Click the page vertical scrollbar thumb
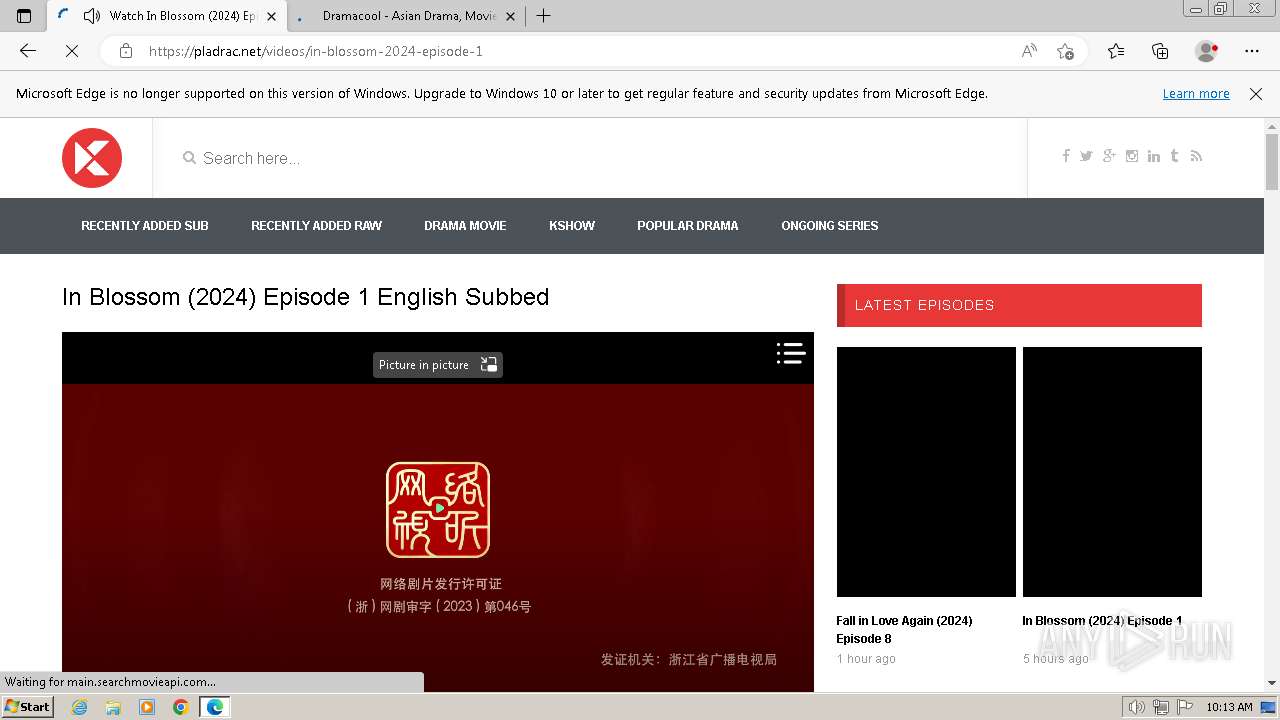Screen dimensions: 1280x720 coord(1272,160)
